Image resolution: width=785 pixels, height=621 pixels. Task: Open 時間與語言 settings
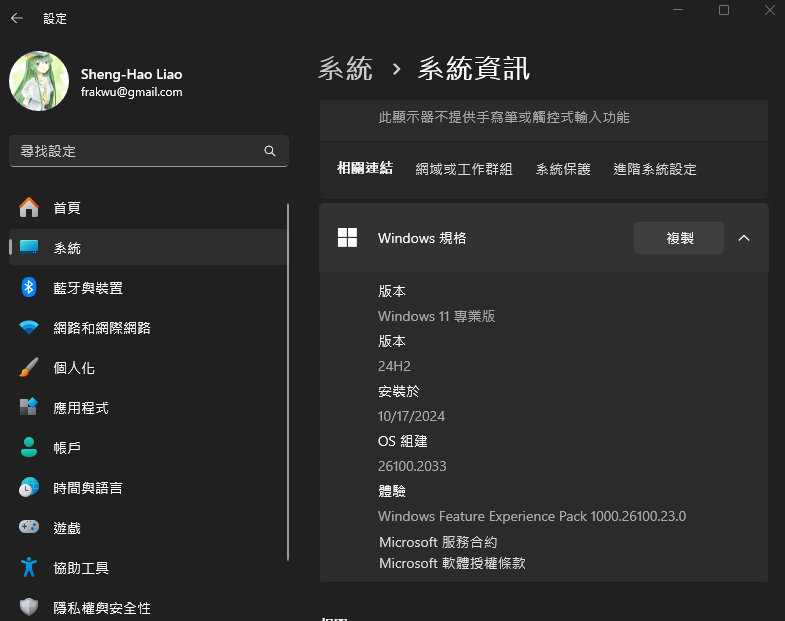click(149, 488)
